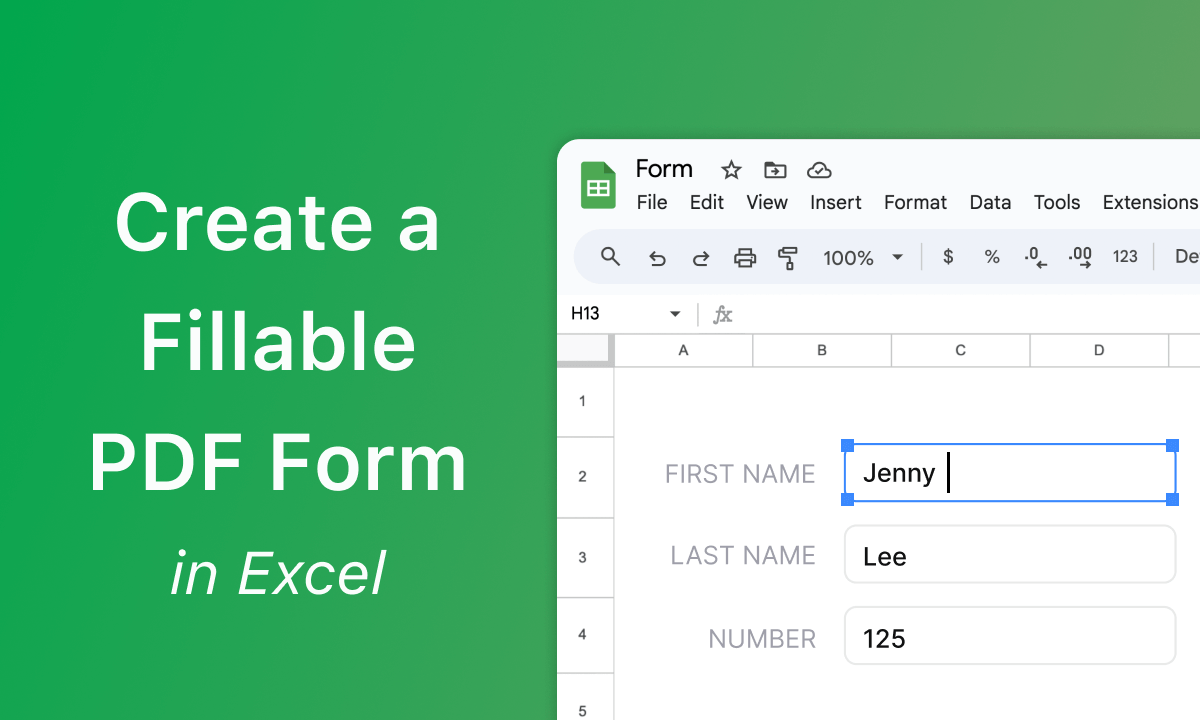Click the Last Name field containing Lee
This screenshot has height=720, width=1200.
click(1009, 555)
